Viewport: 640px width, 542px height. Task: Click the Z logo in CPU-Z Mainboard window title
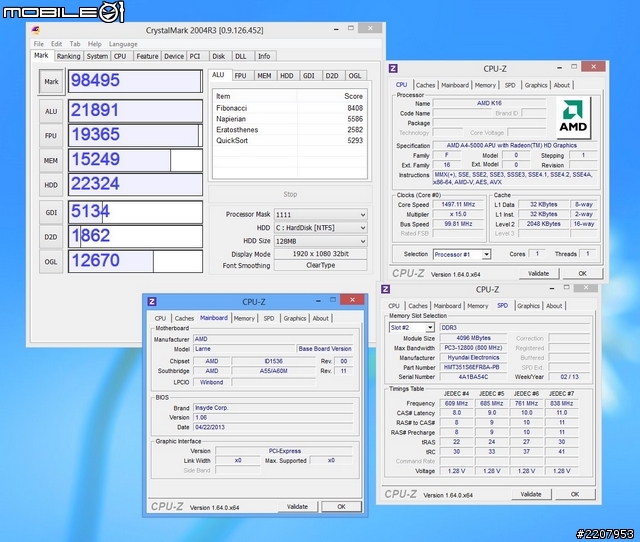tap(152, 302)
